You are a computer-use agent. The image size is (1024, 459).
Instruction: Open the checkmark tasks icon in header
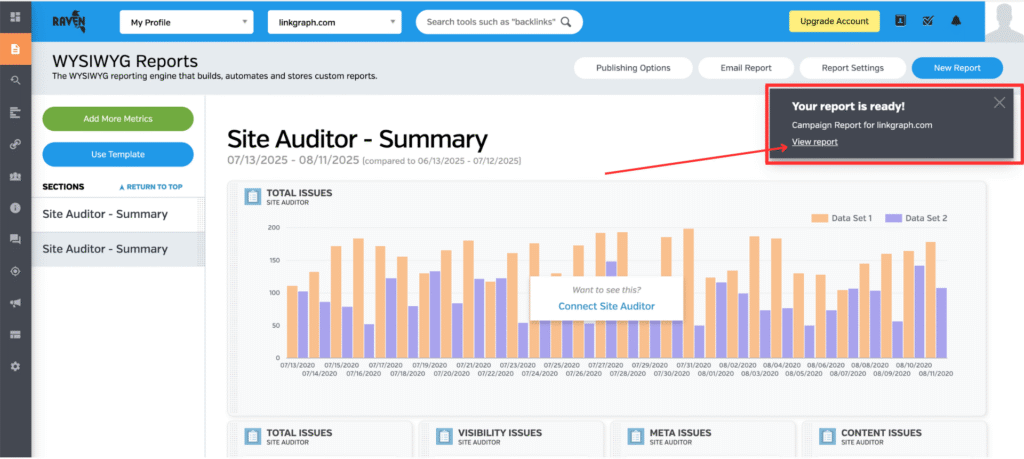click(928, 21)
